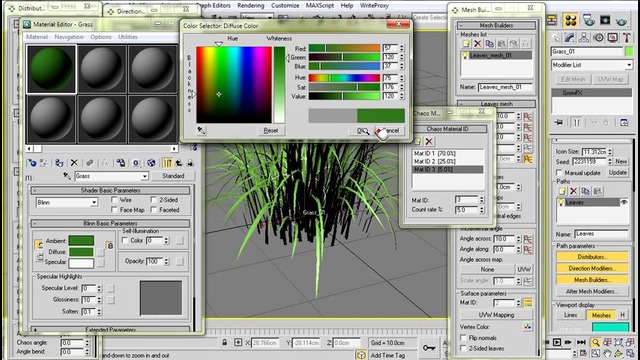Viewport: 640px width, 360px height.
Task: Open MAXScript menu
Action: 320,5
